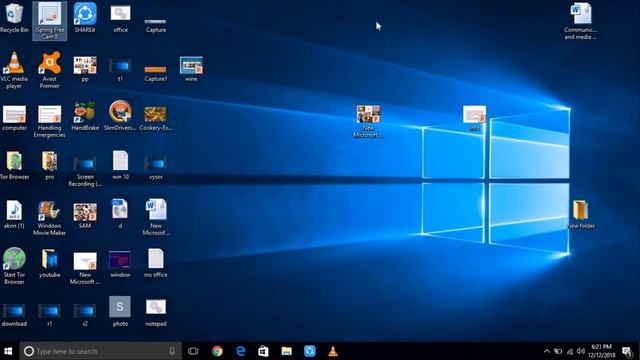The height and width of the screenshot is (360, 640).
Task: Launch Google Chrome from the taskbar
Action: pyautogui.click(x=217, y=351)
